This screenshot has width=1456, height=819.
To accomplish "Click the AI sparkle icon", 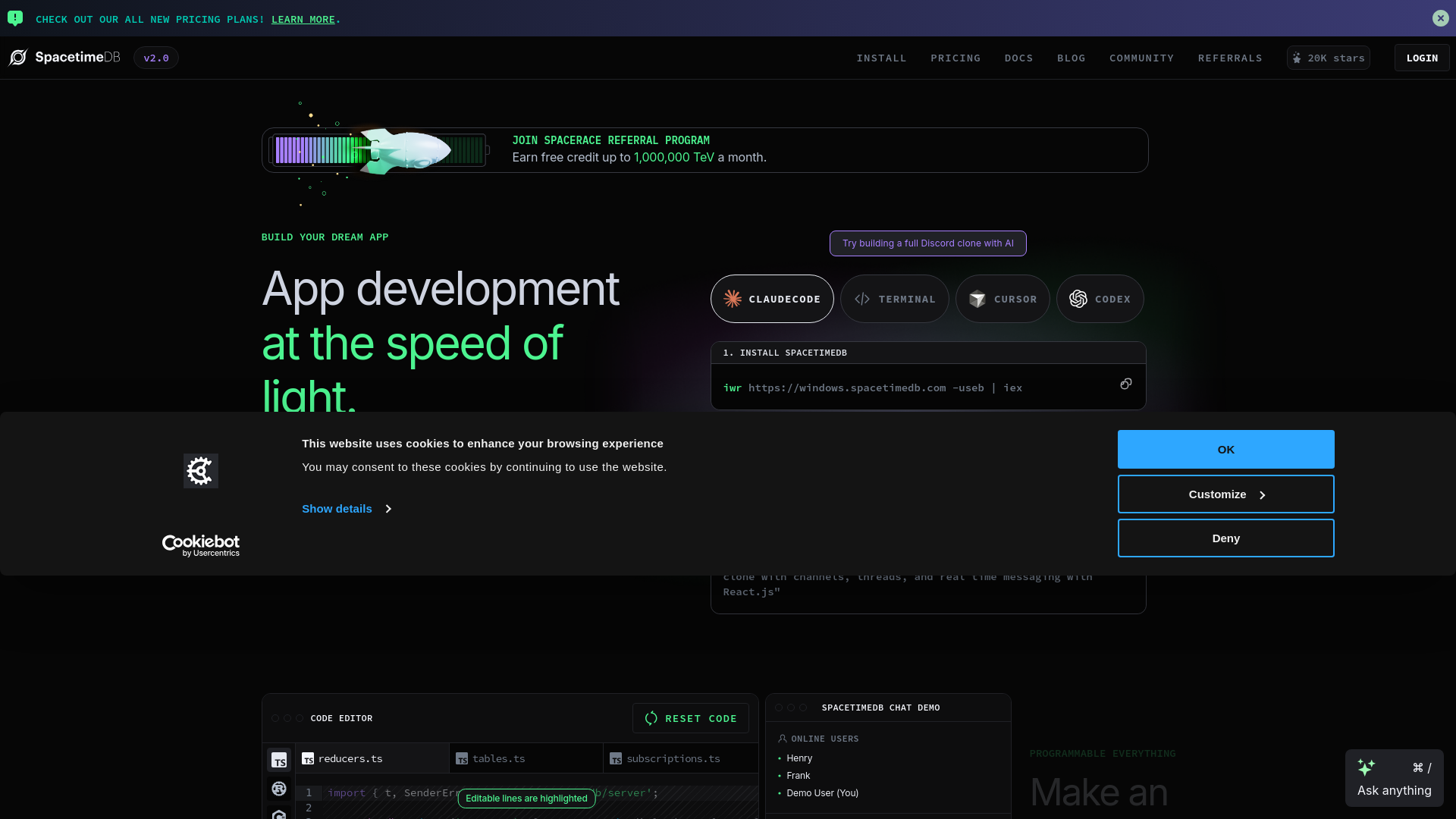I will pyautogui.click(x=1367, y=767).
